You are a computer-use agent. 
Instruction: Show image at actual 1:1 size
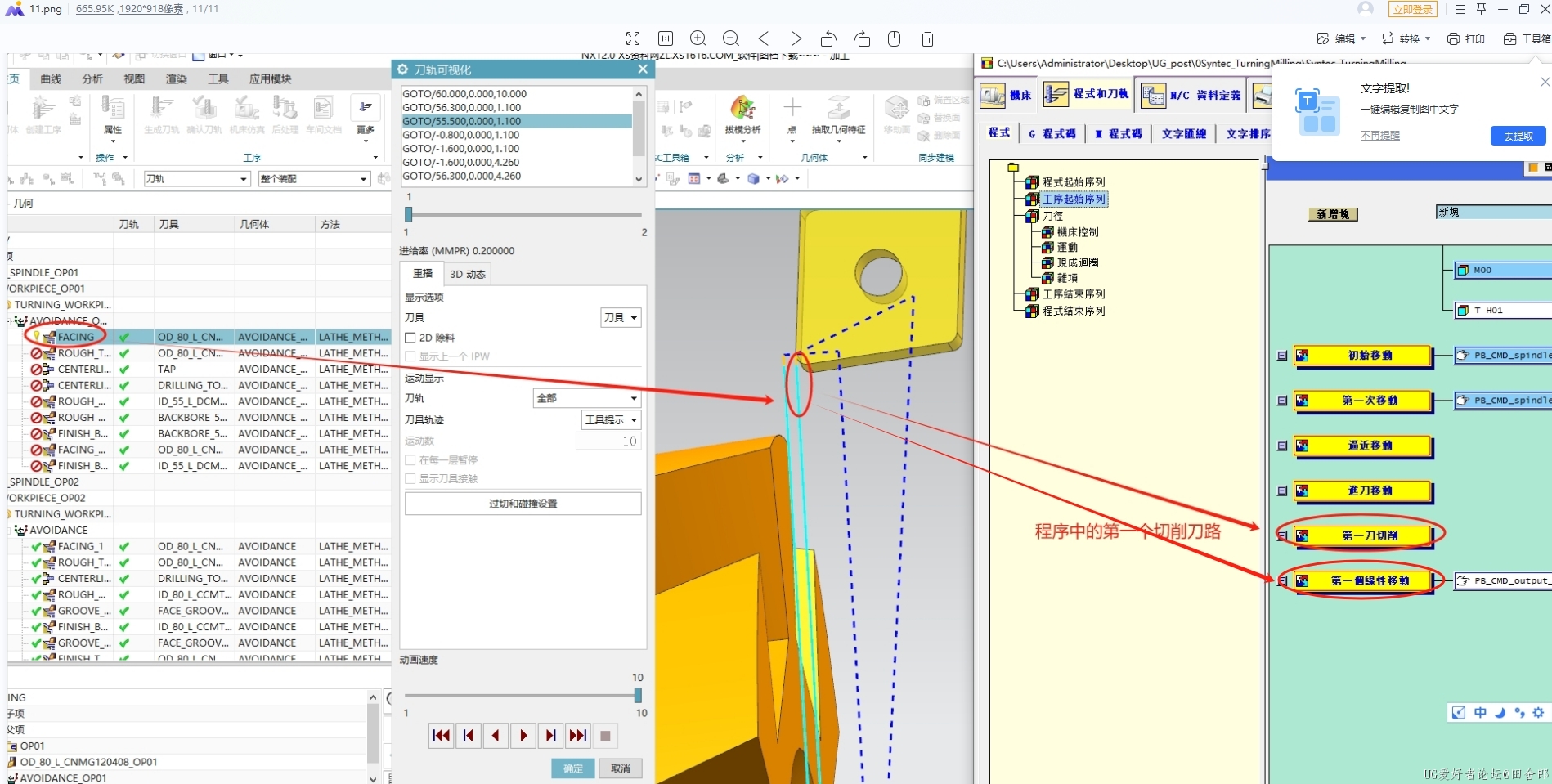[666, 38]
